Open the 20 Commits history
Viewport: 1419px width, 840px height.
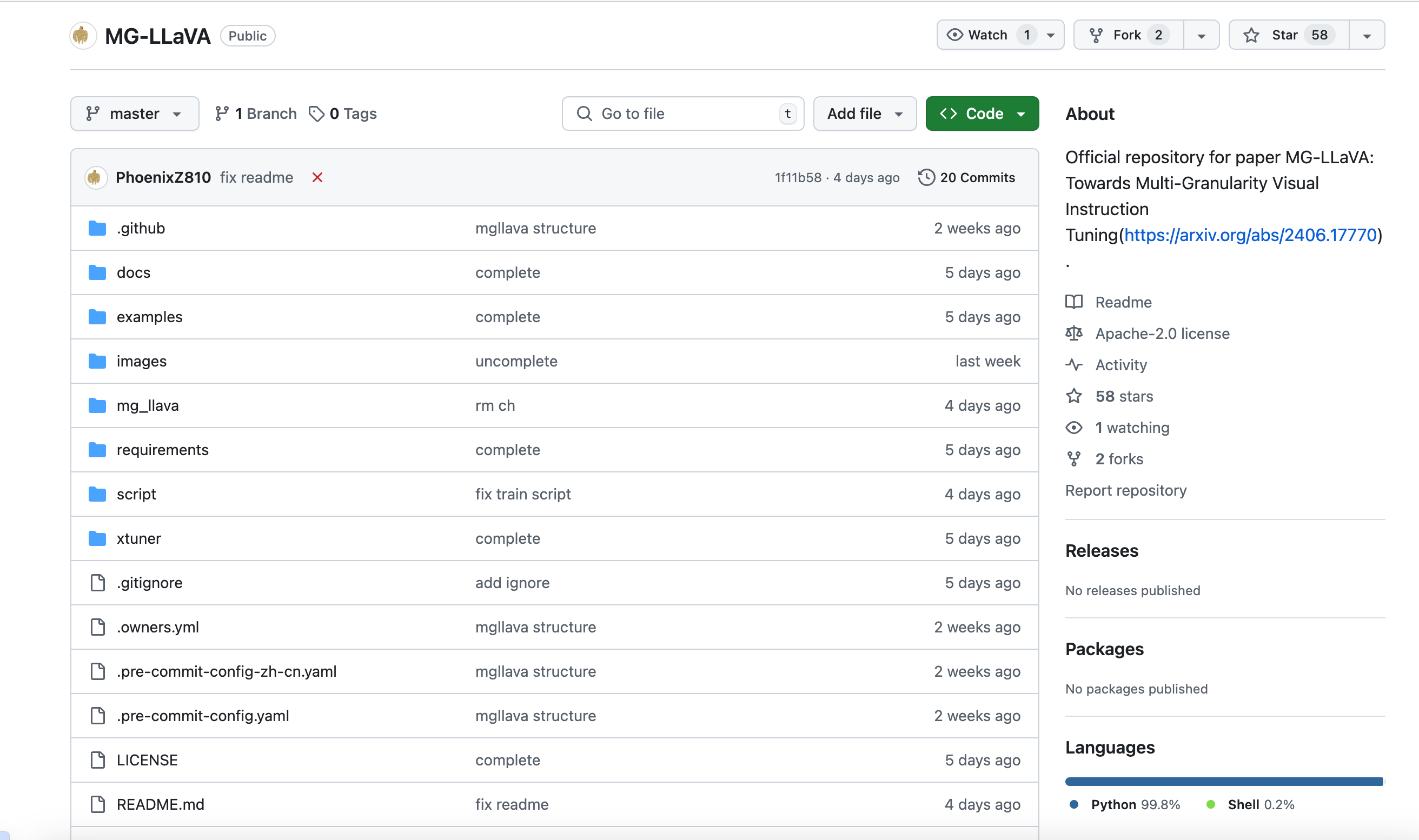pyautogui.click(x=966, y=178)
